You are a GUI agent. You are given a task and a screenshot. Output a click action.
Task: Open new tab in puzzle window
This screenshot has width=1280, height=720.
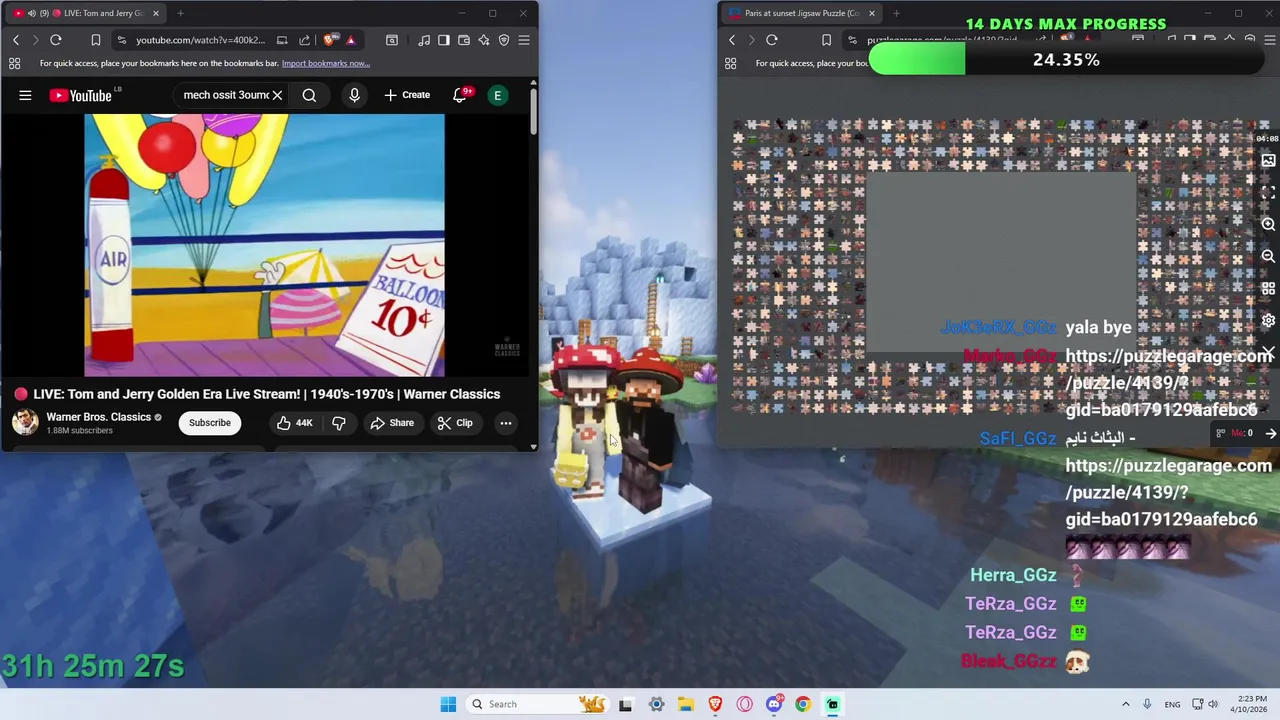pos(896,13)
